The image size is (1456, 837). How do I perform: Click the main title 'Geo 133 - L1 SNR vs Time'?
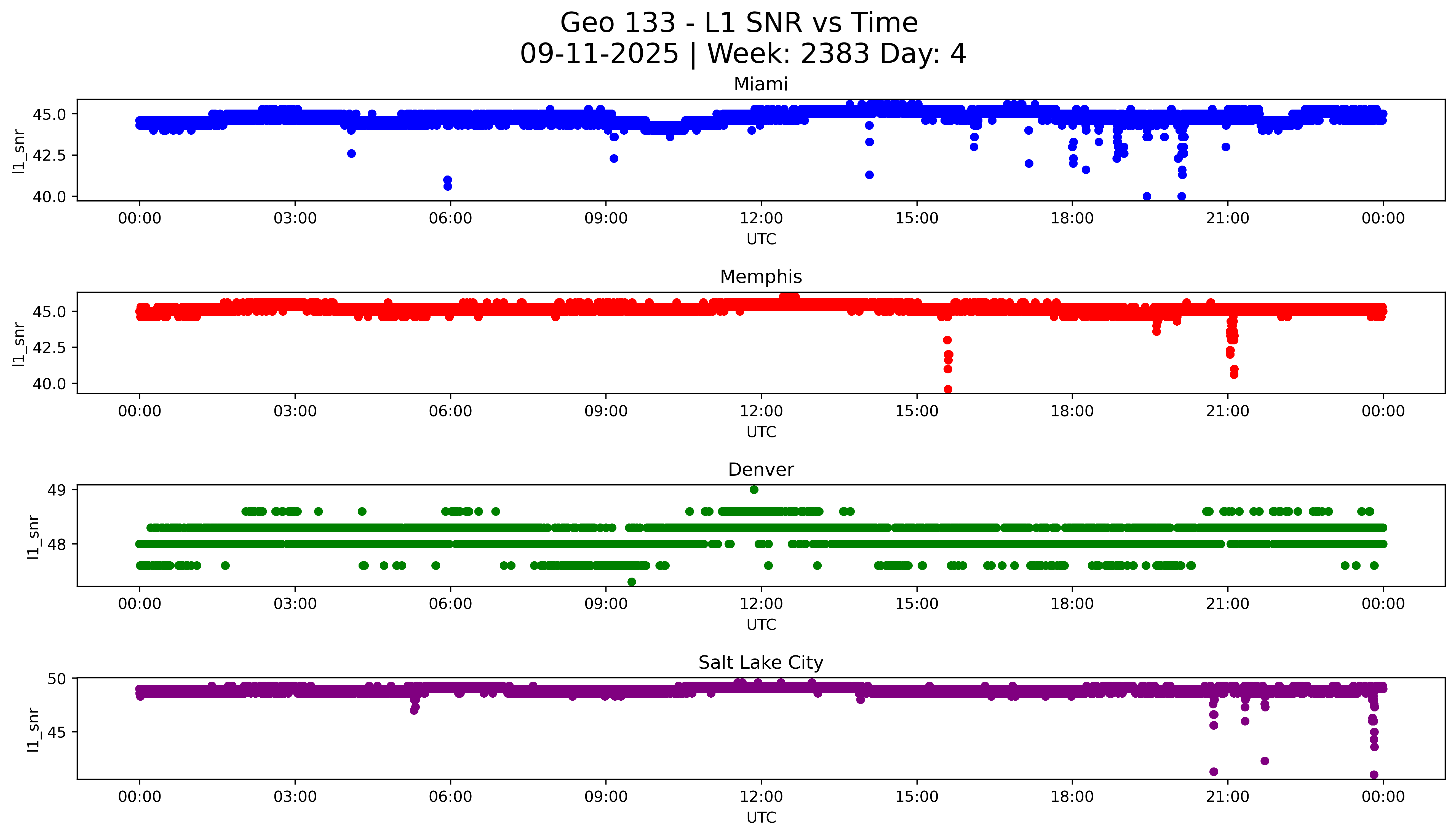(x=739, y=23)
